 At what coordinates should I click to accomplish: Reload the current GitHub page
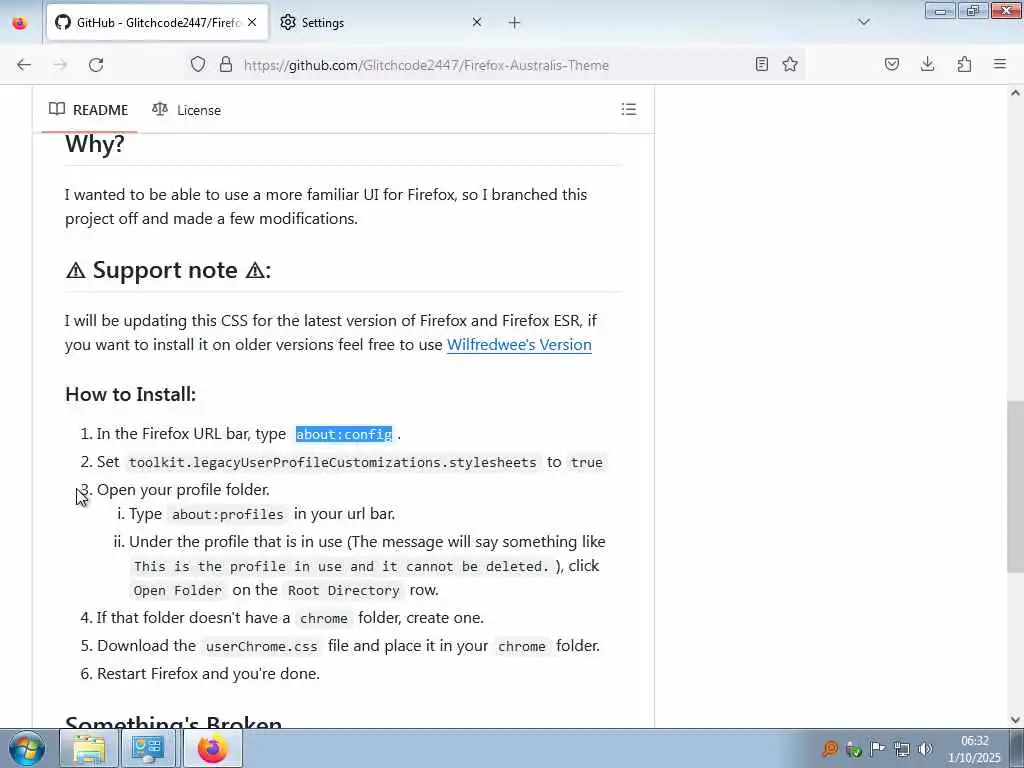[x=96, y=65]
